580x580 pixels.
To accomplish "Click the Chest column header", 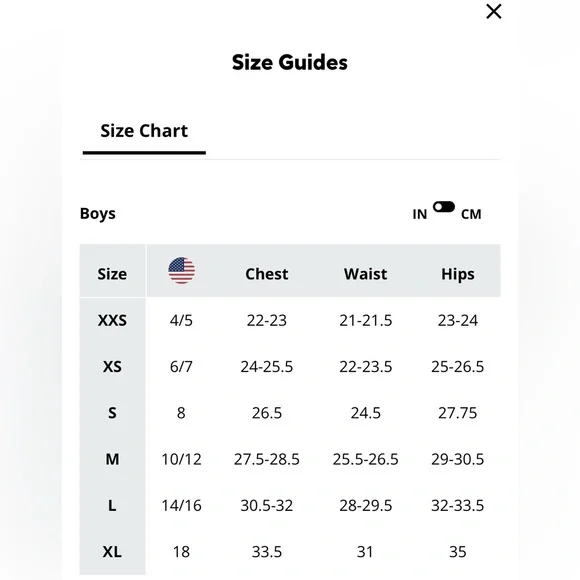I will pos(266,274).
